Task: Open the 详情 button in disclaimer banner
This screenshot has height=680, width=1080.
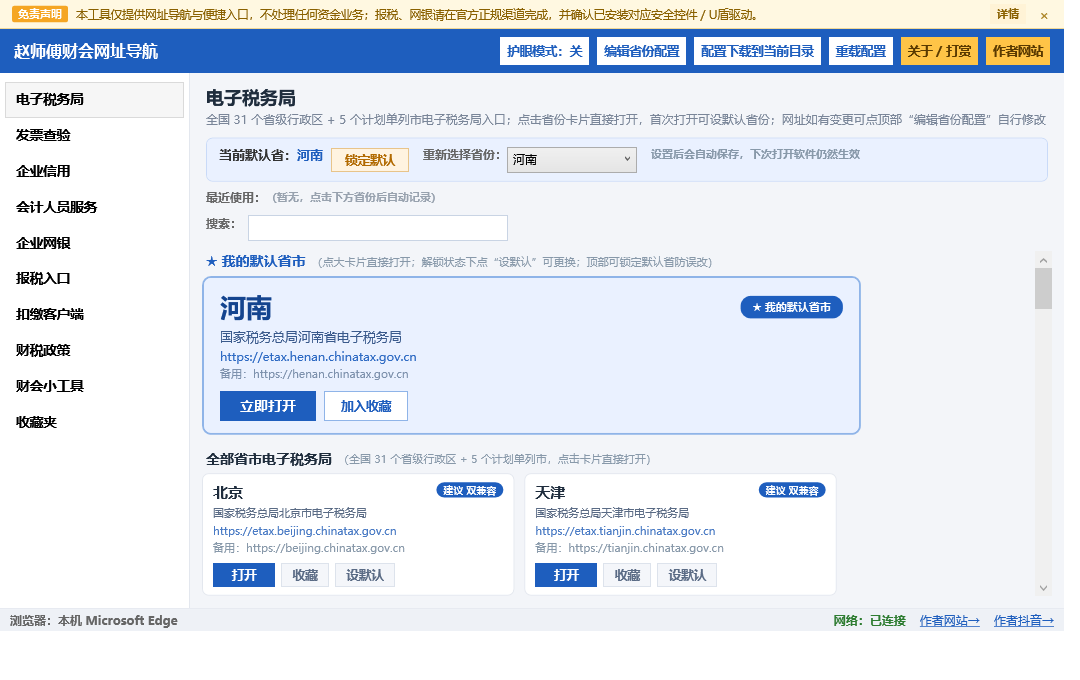Action: pyautogui.click(x=1008, y=14)
